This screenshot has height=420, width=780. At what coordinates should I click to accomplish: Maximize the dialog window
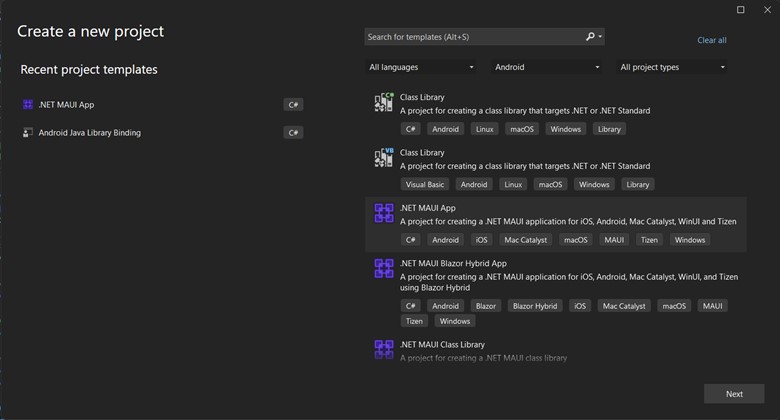[741, 10]
